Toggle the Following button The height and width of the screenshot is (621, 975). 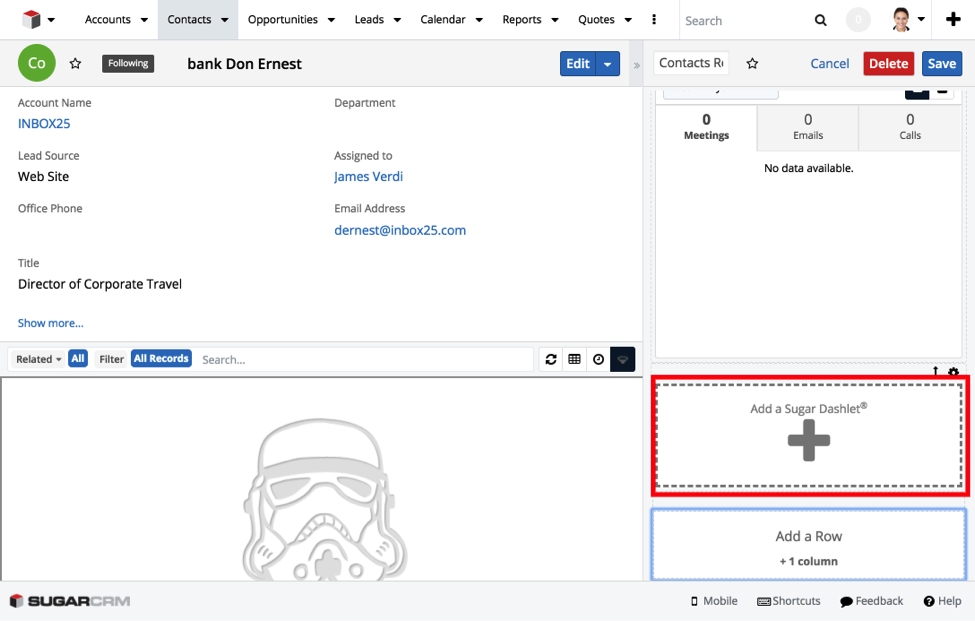click(128, 63)
